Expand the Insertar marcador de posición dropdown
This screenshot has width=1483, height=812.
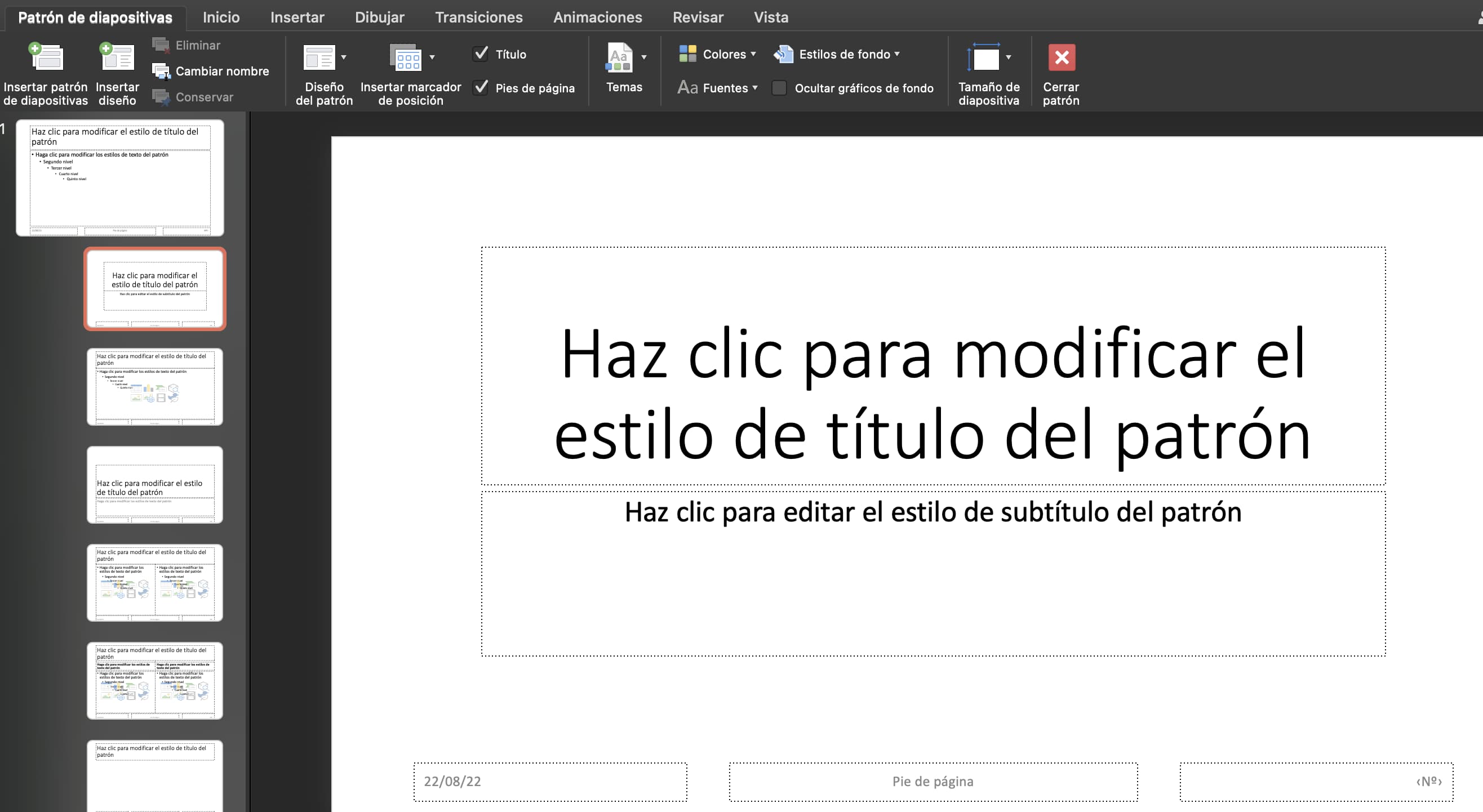[x=432, y=57]
